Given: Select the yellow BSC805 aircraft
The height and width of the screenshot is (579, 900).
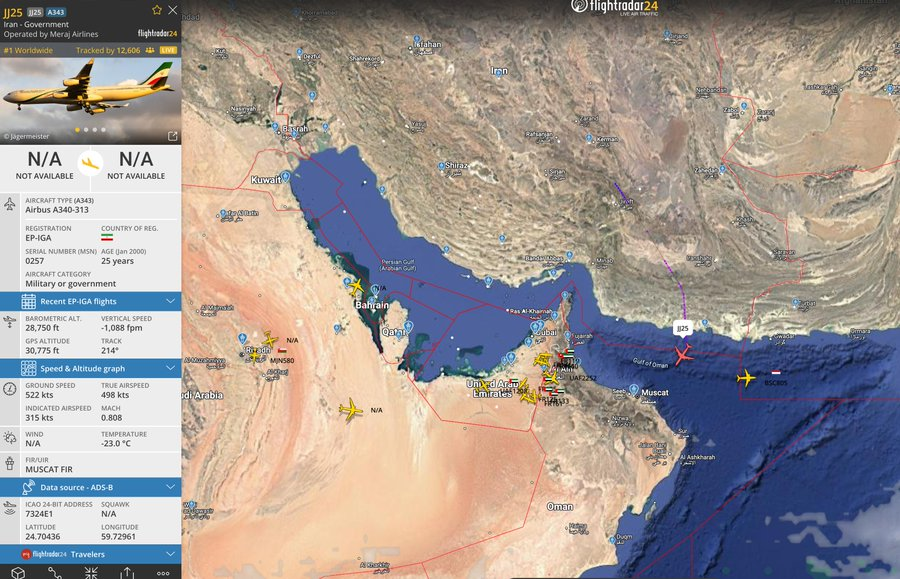Looking at the screenshot, I should pyautogui.click(x=746, y=378).
